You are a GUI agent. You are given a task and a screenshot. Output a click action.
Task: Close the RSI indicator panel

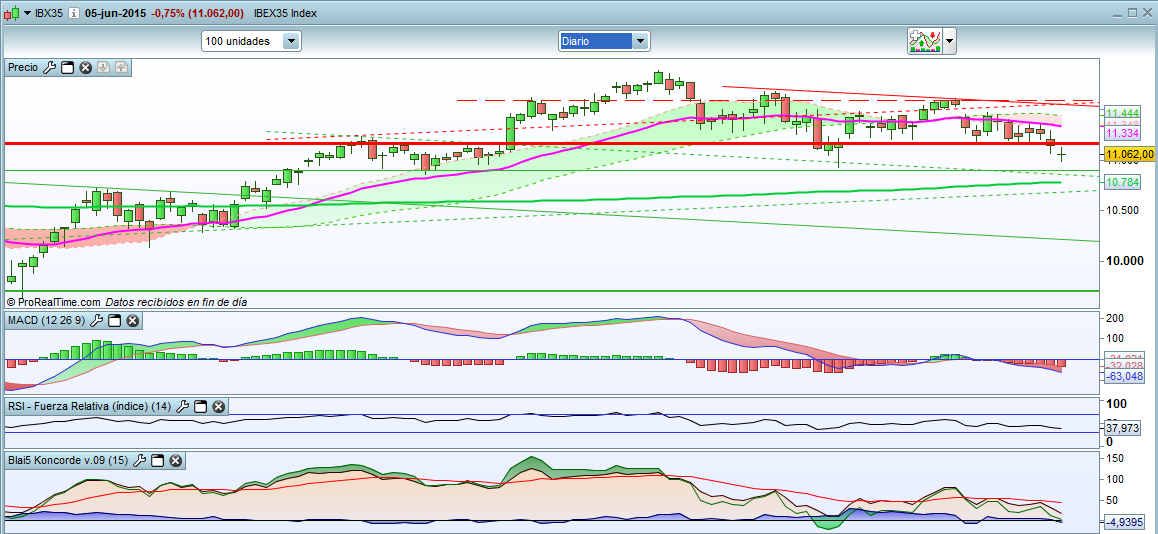219,406
